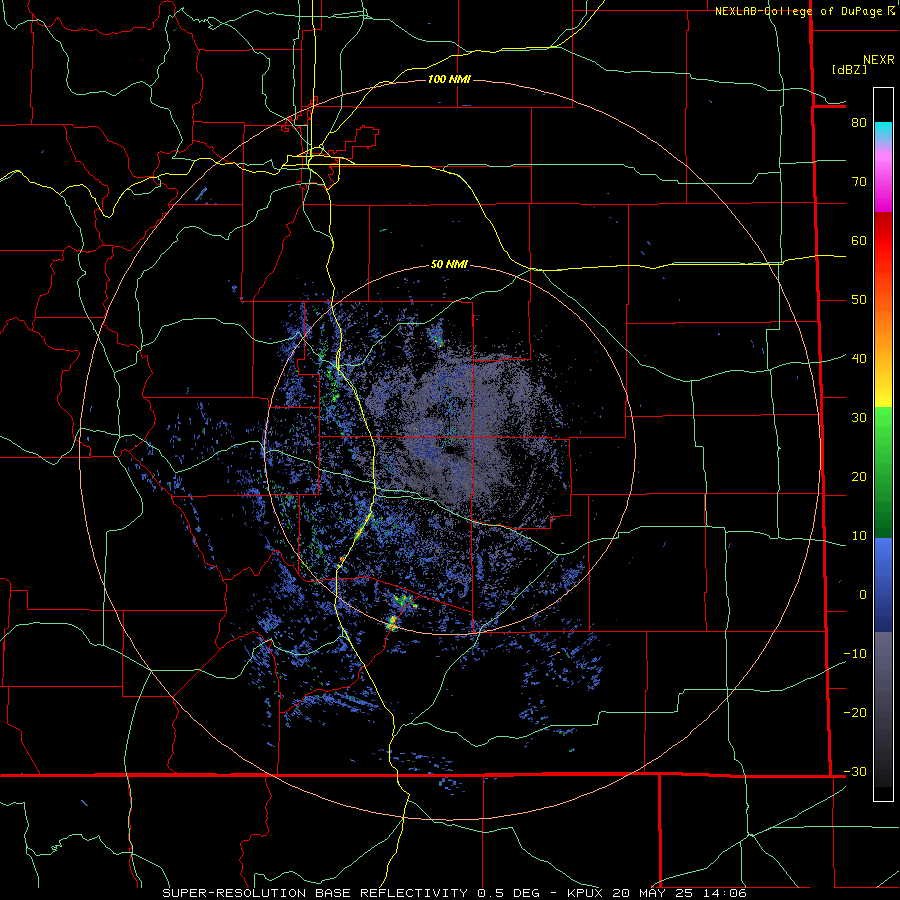Click the red segment of the color bar
Image resolution: width=900 pixels, height=900 pixels.
pyautogui.click(x=883, y=241)
